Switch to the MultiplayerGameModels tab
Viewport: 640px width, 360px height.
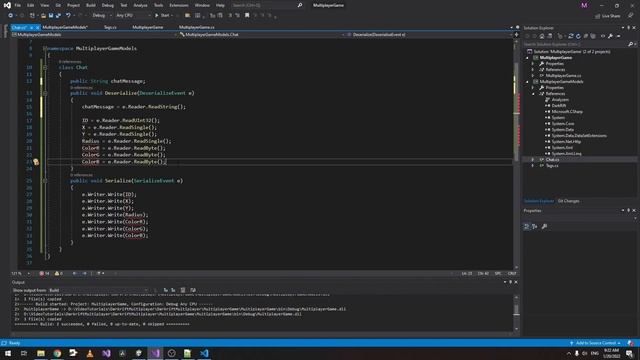[x=65, y=27]
